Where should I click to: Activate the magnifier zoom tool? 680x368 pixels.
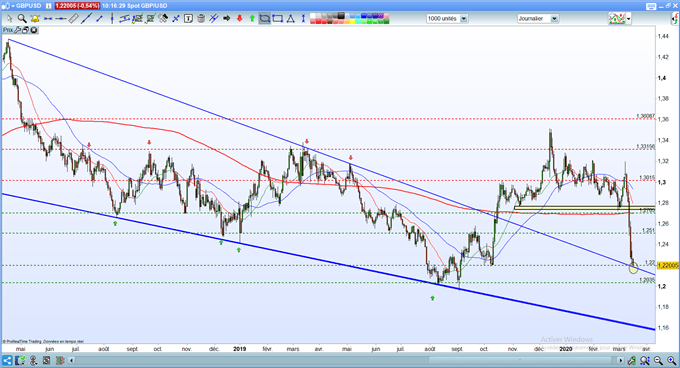22,19
